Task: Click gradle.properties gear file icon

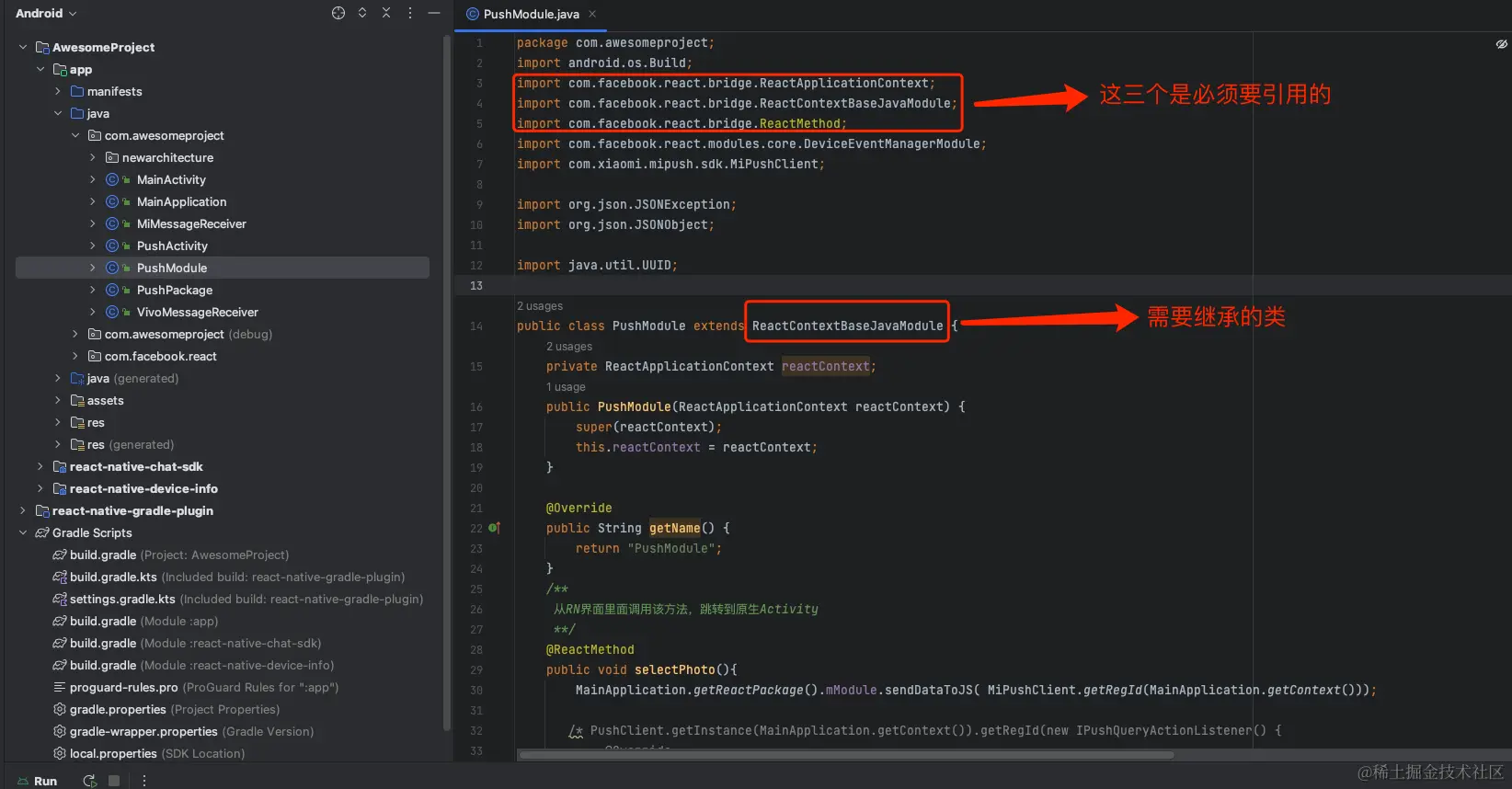Action: pyautogui.click(x=60, y=709)
